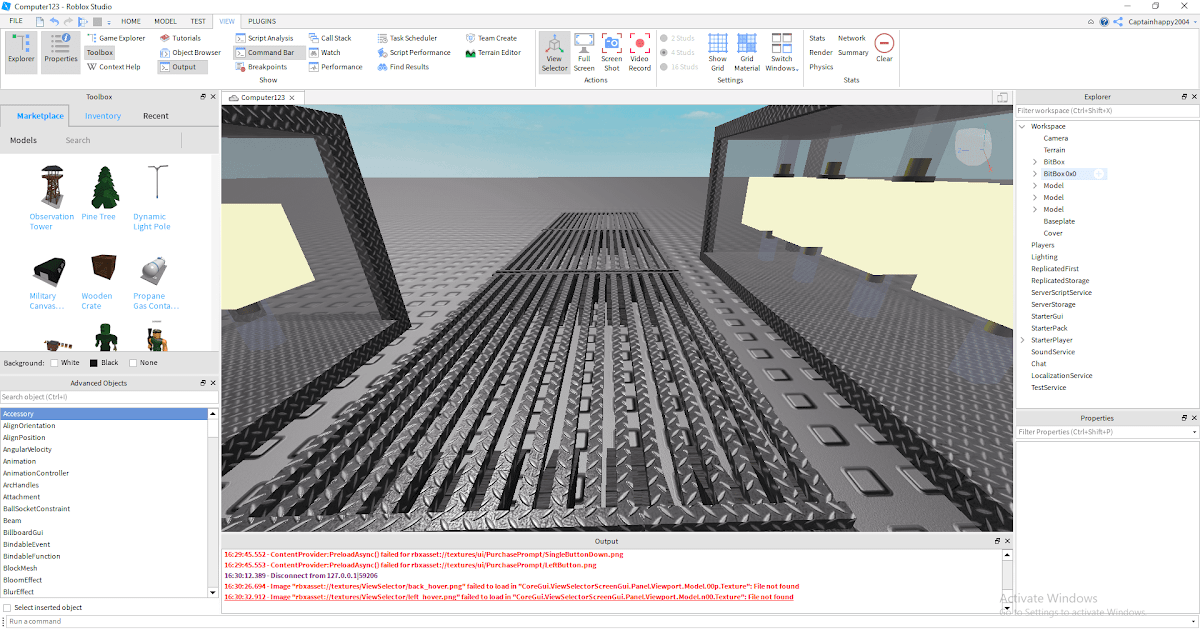The image size is (1200, 630).
Task: Click the Stats button in ribbon
Action: point(817,38)
